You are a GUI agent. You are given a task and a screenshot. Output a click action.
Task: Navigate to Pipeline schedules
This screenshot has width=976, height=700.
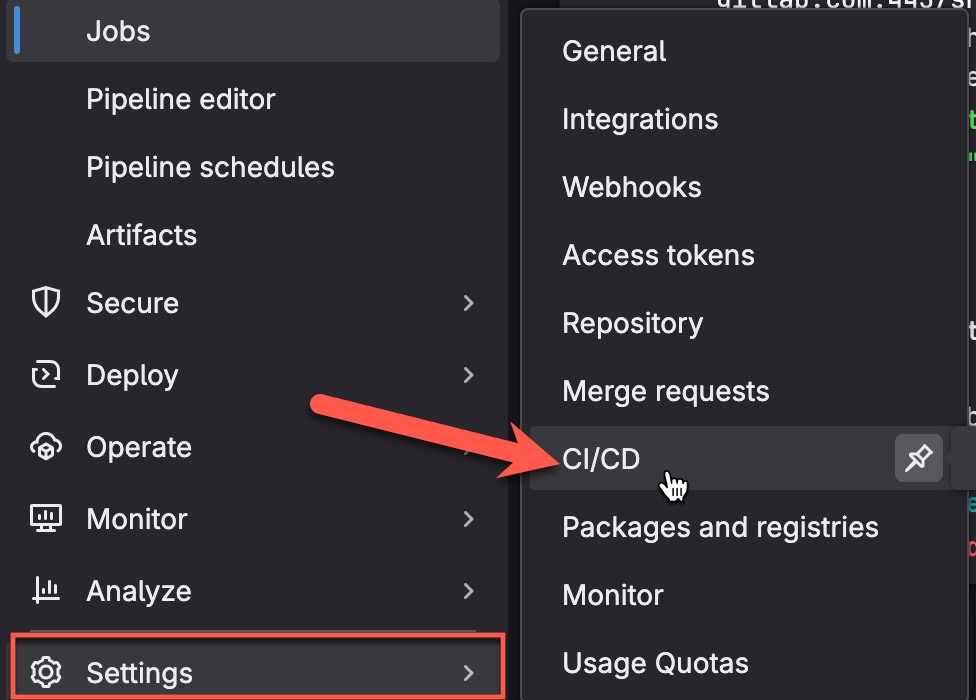[x=210, y=167]
